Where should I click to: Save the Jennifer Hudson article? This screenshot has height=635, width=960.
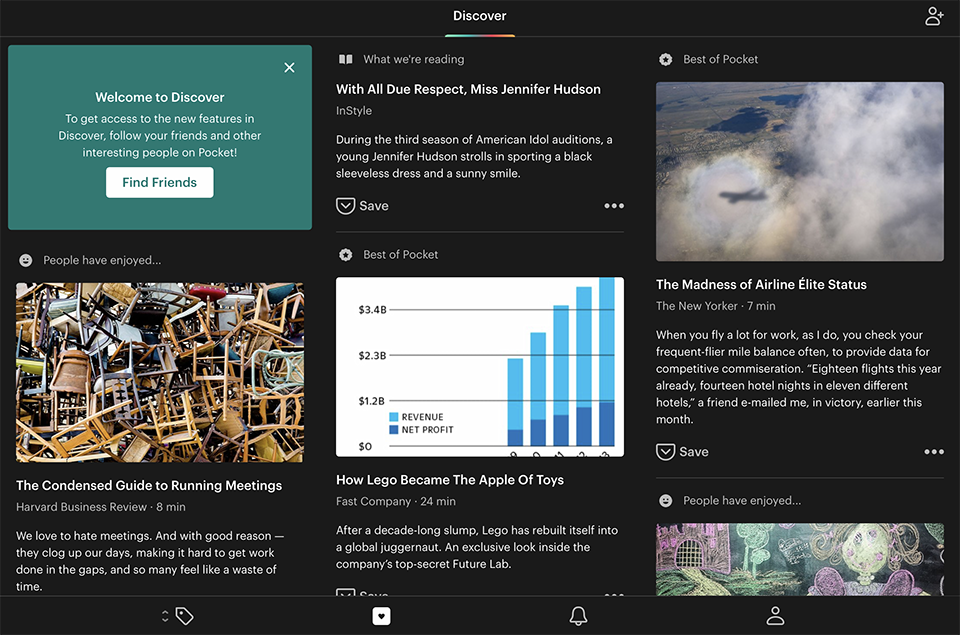coord(362,206)
